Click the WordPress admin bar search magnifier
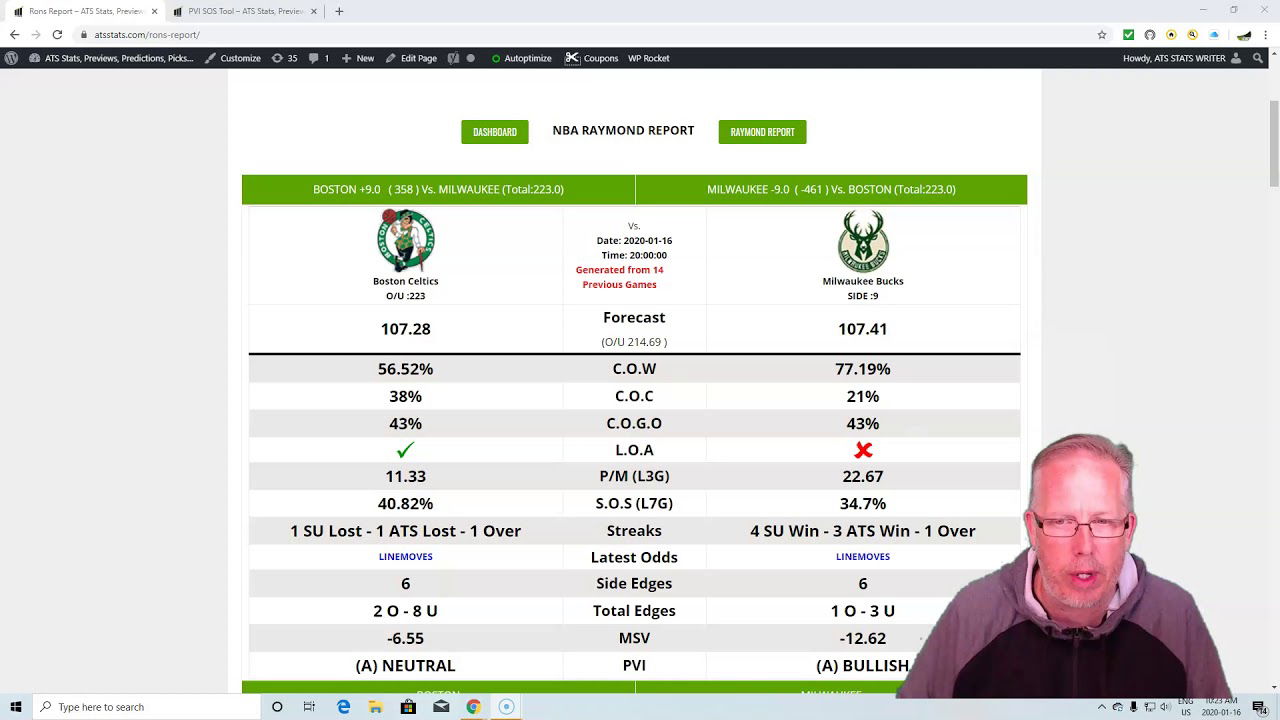 tap(1257, 58)
